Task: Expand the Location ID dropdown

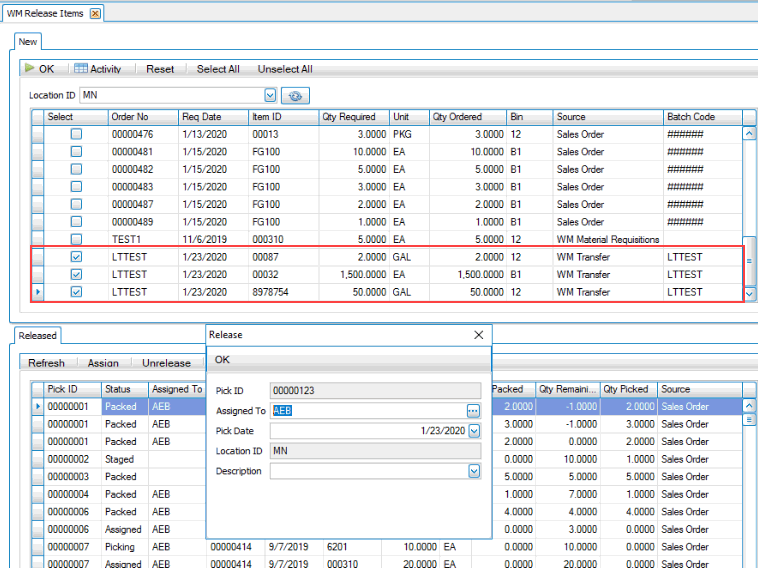Action: tap(270, 95)
